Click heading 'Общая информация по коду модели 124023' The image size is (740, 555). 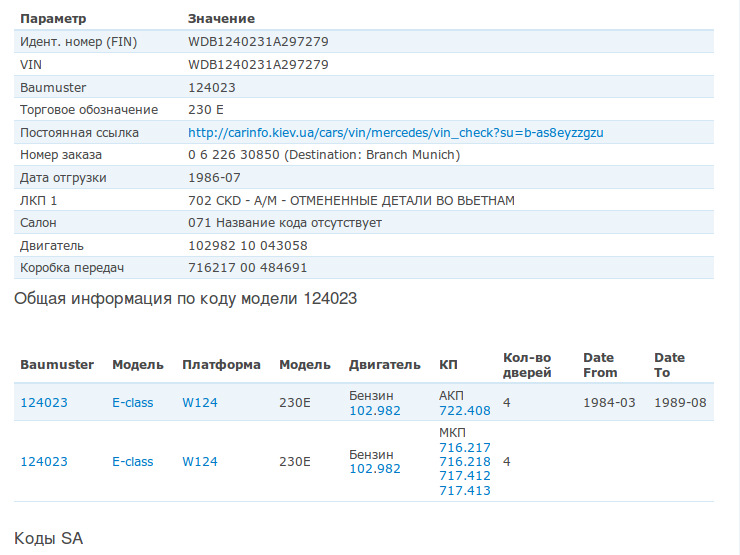point(185,299)
